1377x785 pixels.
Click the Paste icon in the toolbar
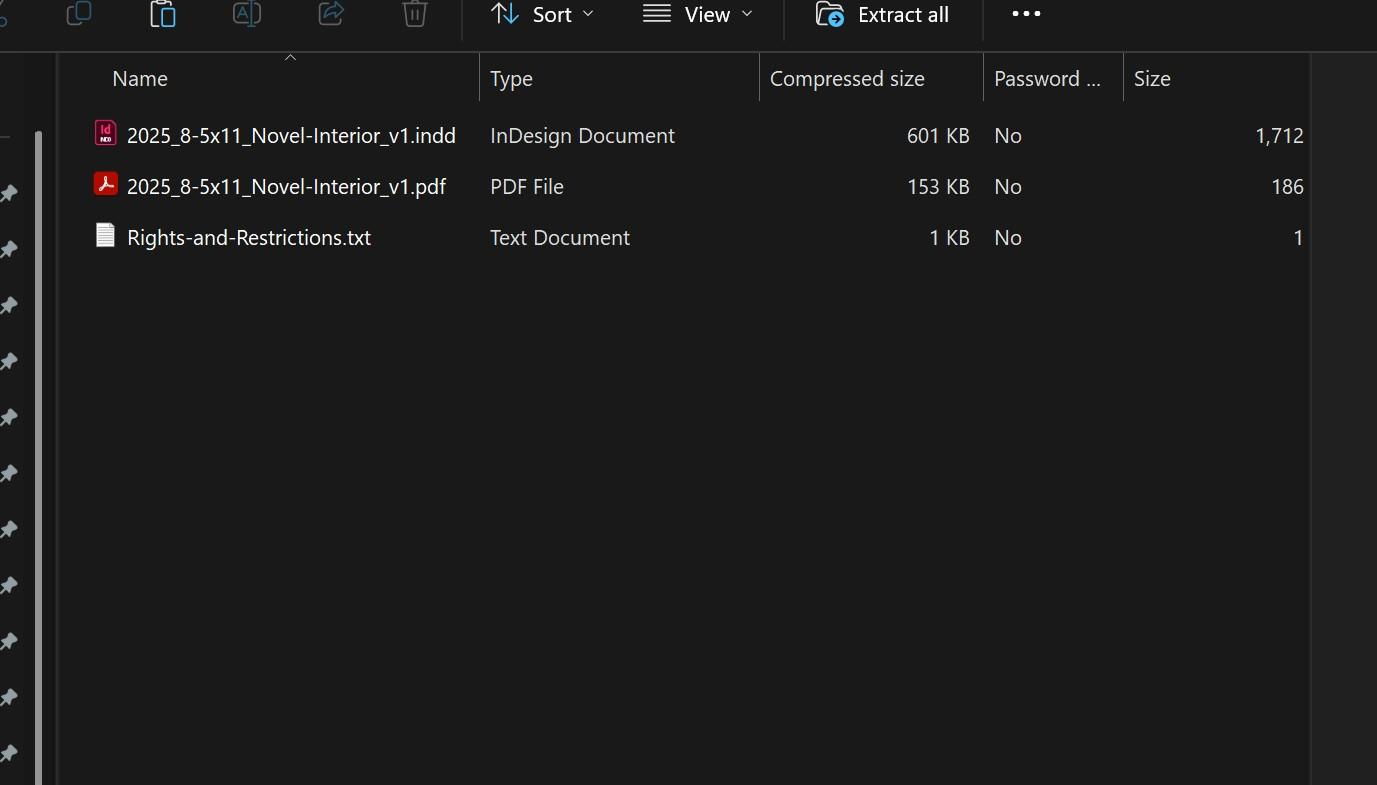pyautogui.click(x=162, y=15)
